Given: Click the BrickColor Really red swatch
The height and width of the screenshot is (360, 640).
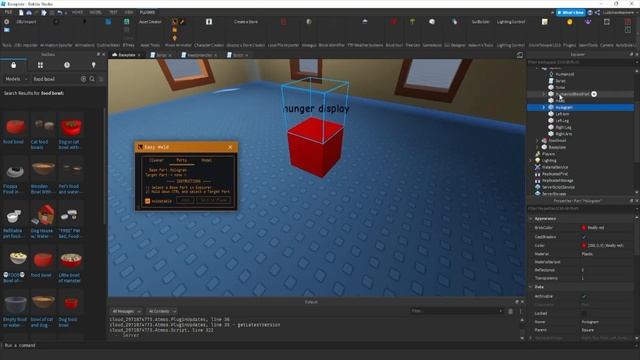Looking at the screenshot, I should click(x=584, y=228).
